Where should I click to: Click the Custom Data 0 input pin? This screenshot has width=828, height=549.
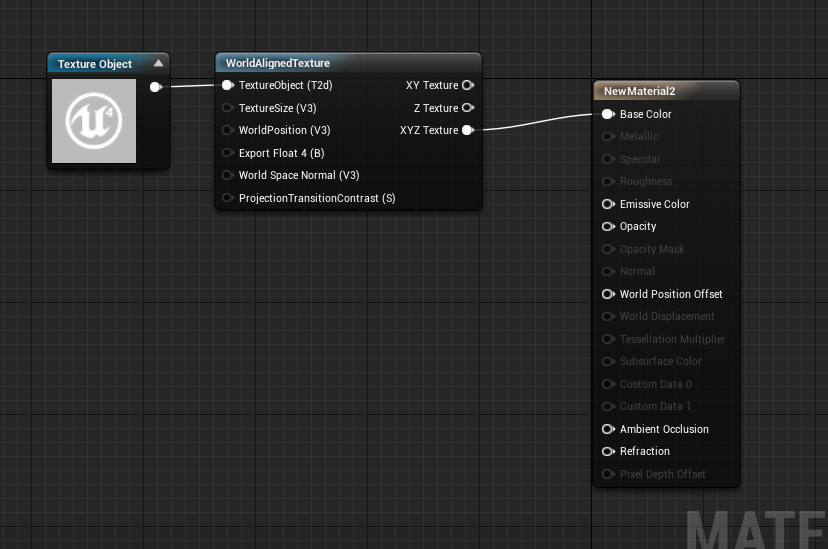[608, 384]
